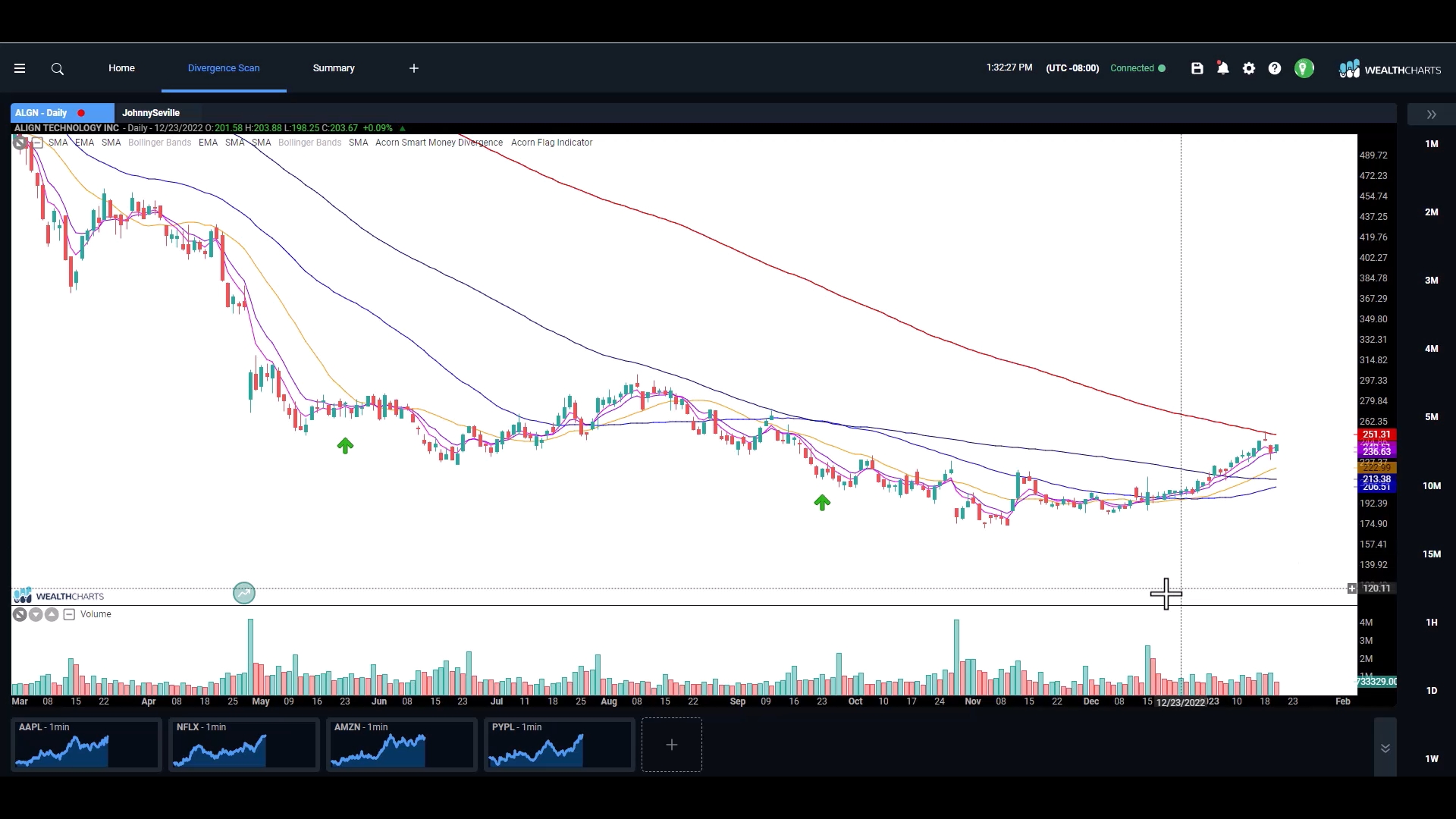Collapse right timeframe sidebar with double chevron
Image resolution: width=1456 pixels, height=819 pixels.
1432,115
